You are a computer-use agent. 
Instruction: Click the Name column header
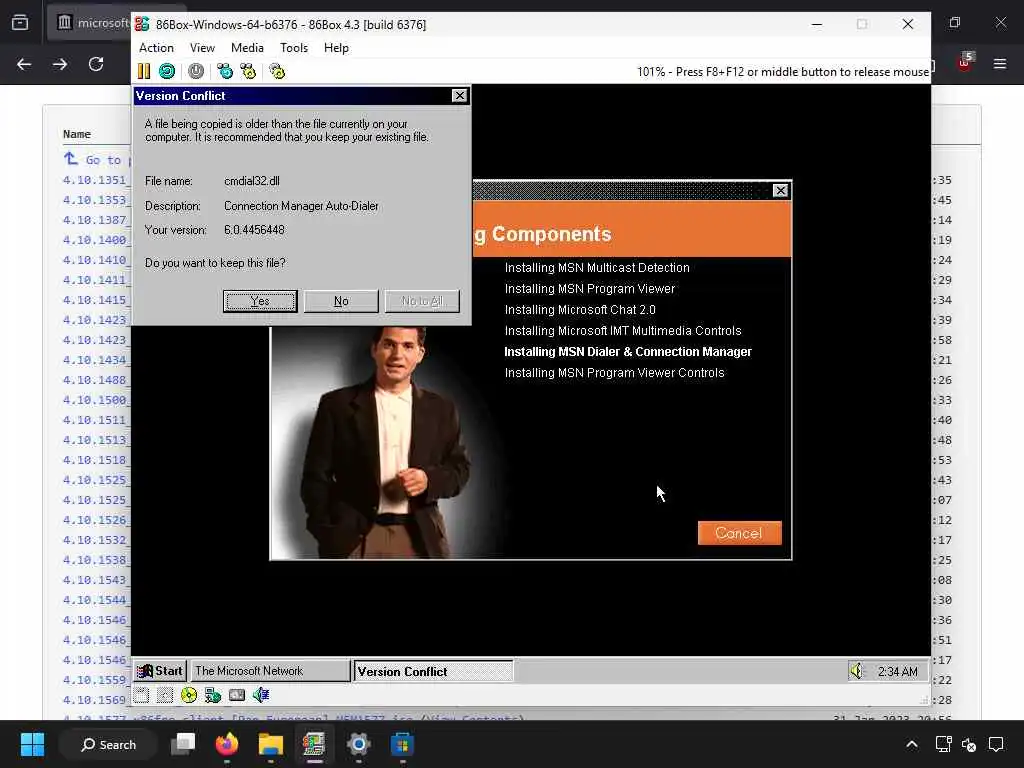[76, 134]
